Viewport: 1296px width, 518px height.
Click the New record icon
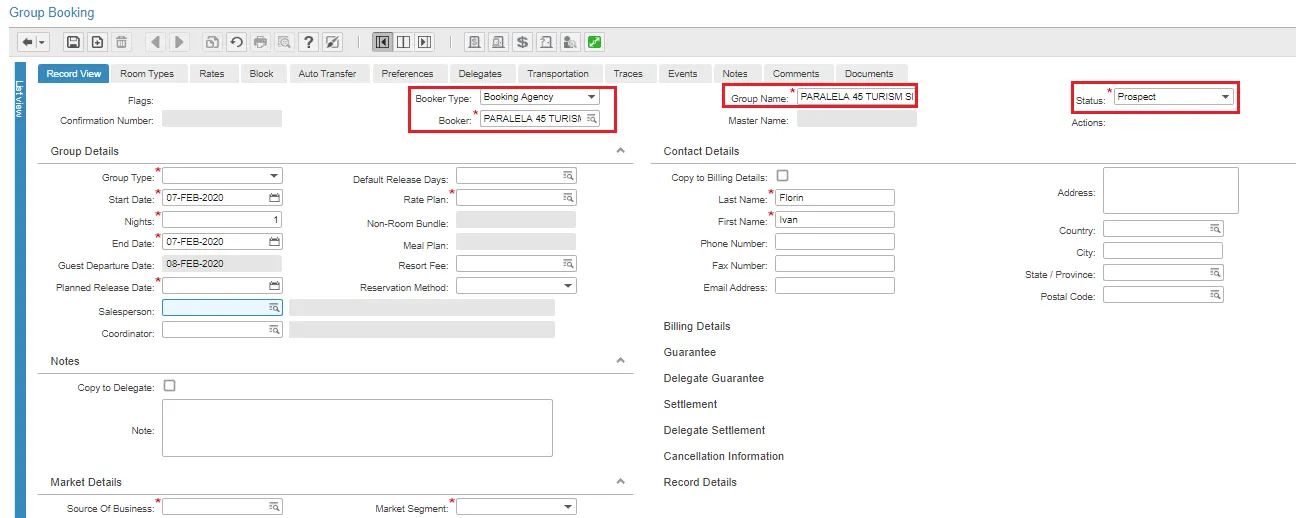tap(97, 42)
